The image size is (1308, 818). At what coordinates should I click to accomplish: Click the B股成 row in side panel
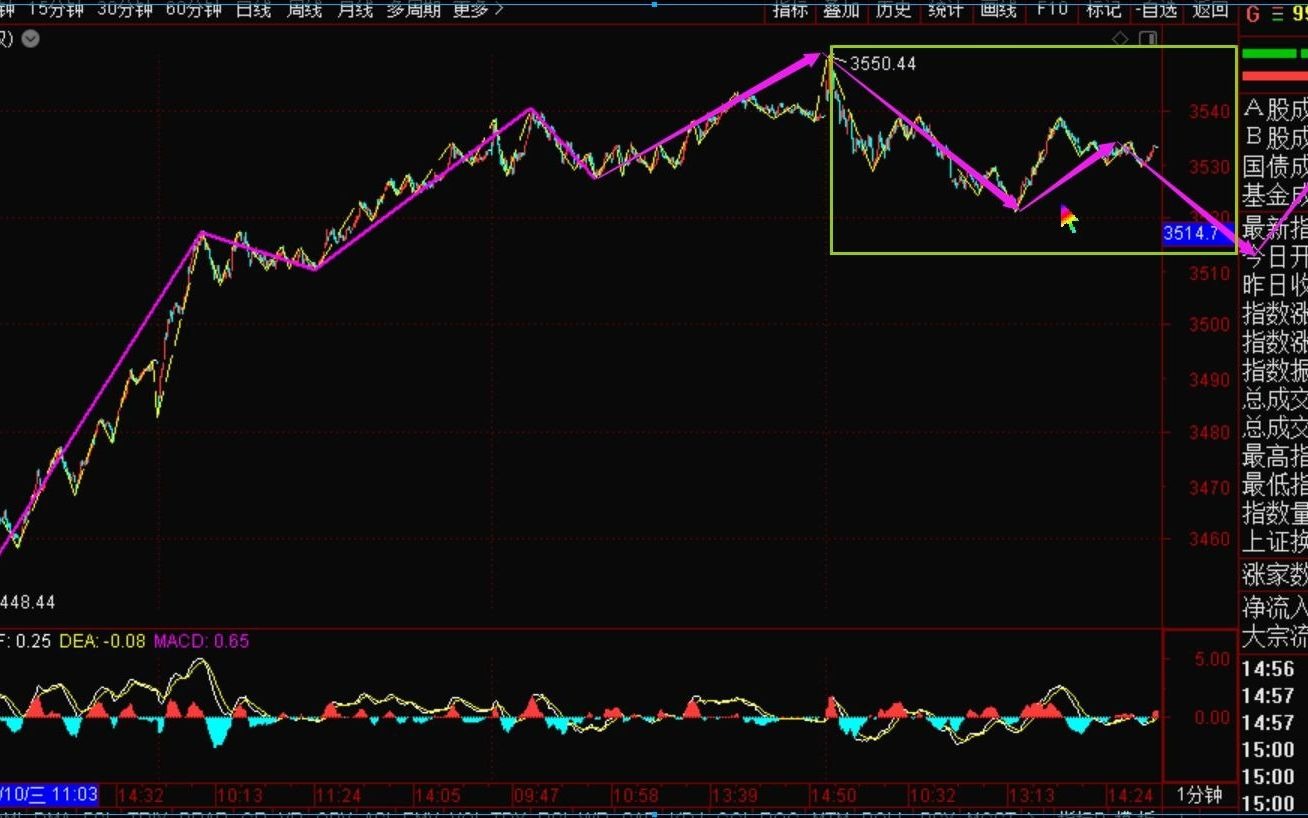tap(1274, 138)
